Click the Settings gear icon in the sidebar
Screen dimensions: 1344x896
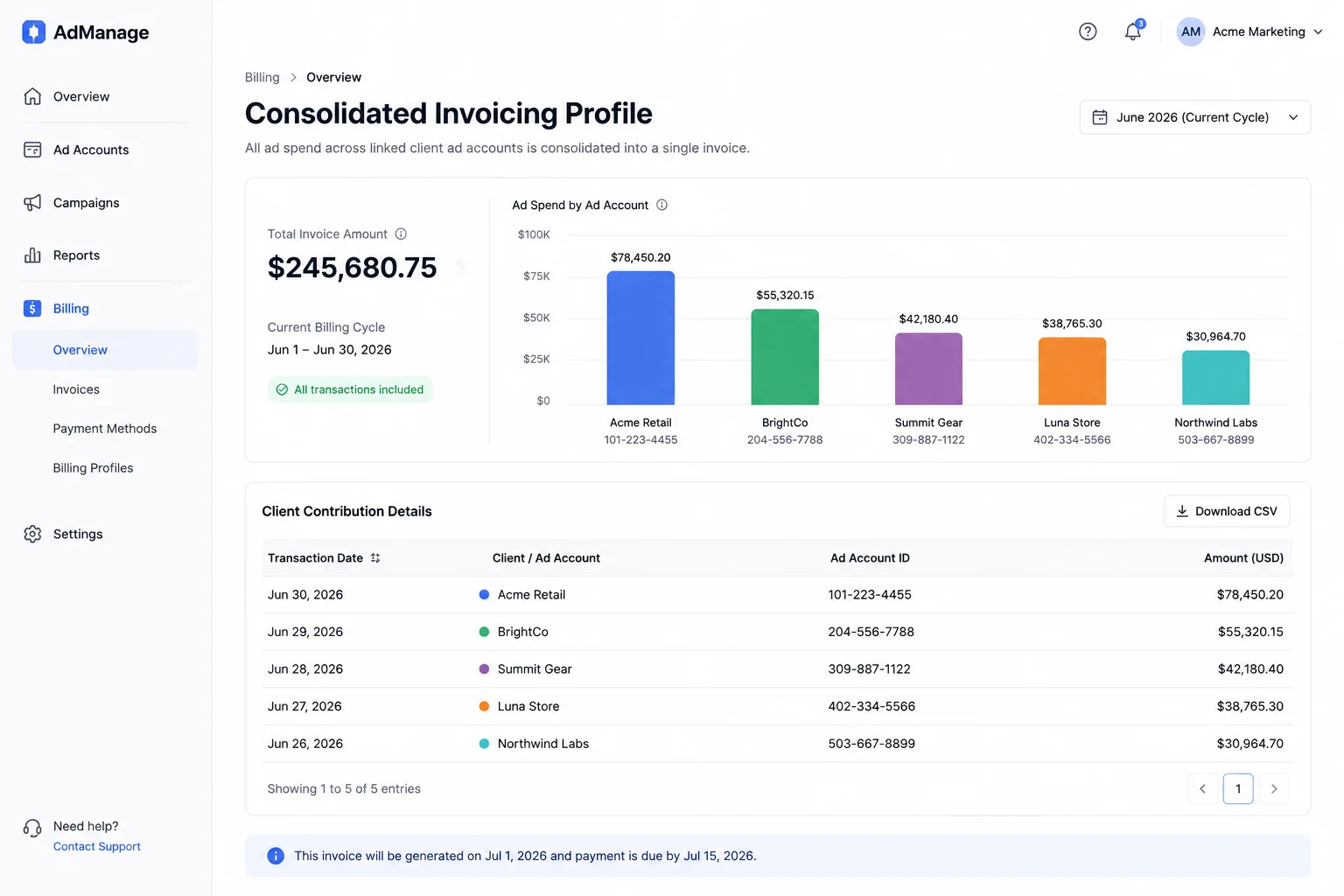[32, 534]
